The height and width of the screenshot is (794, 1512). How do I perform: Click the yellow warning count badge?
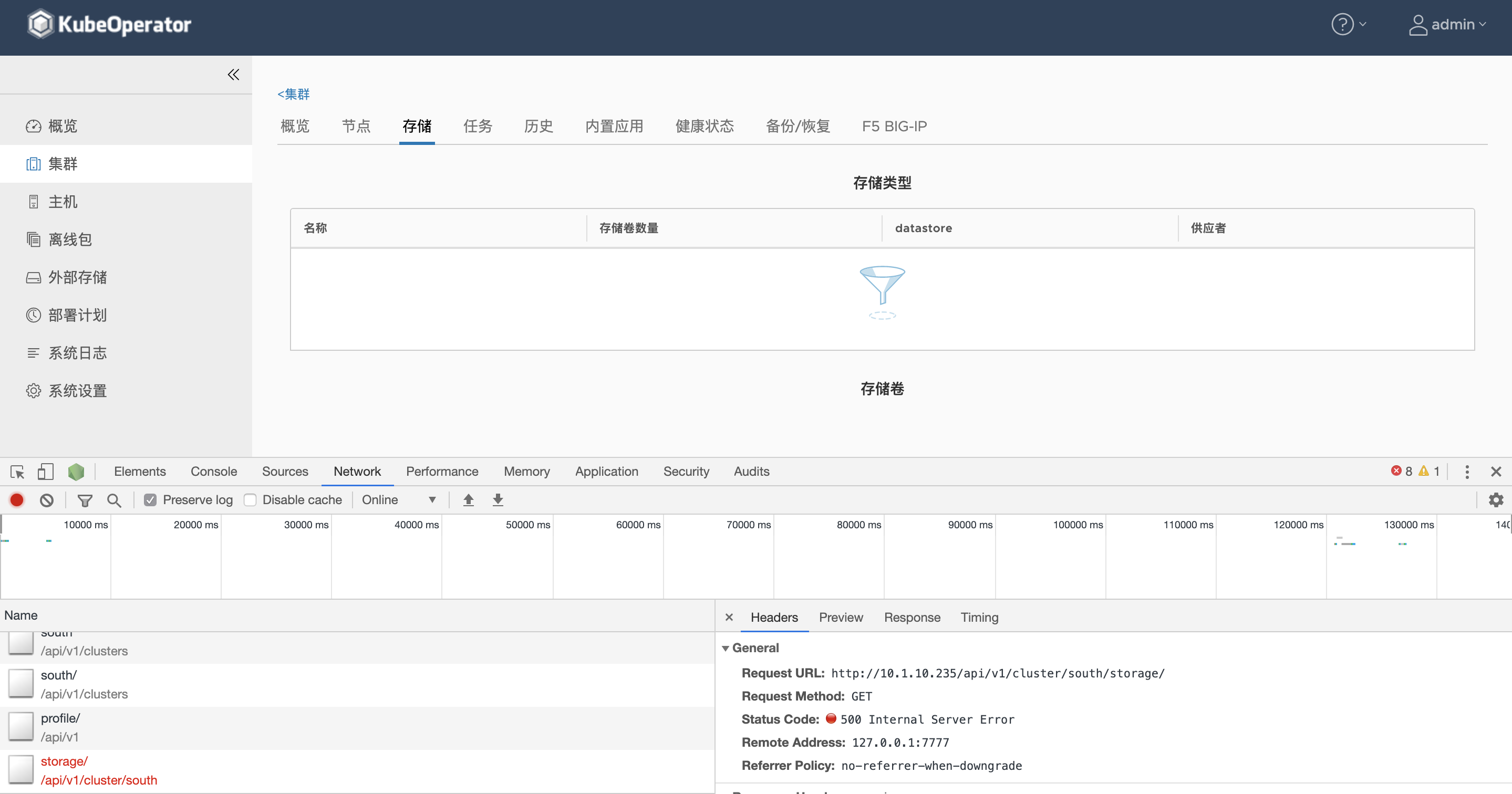(x=1428, y=471)
